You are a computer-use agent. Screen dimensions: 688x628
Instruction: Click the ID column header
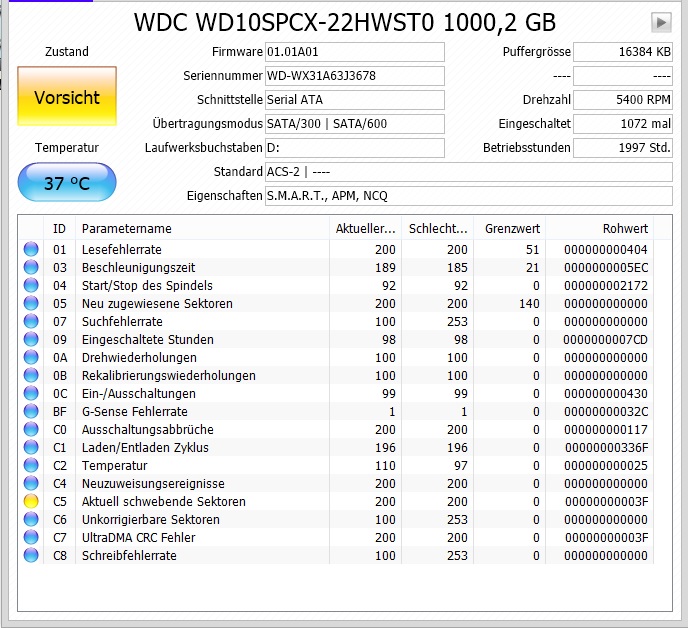[59, 228]
